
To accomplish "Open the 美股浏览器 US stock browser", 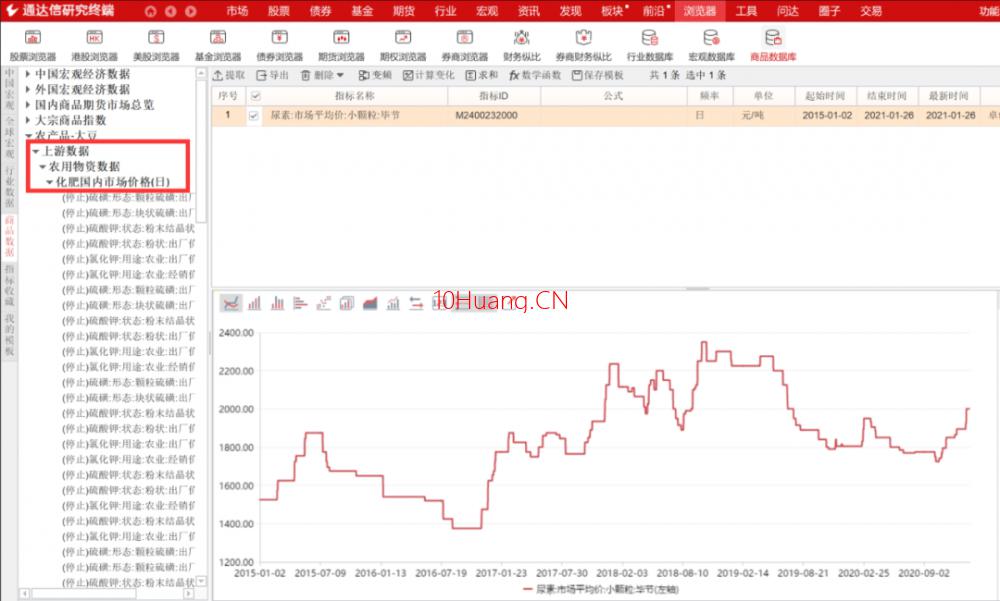I will [x=156, y=45].
